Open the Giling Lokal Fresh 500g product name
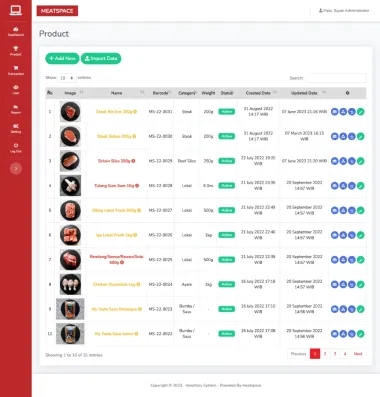 114,210
